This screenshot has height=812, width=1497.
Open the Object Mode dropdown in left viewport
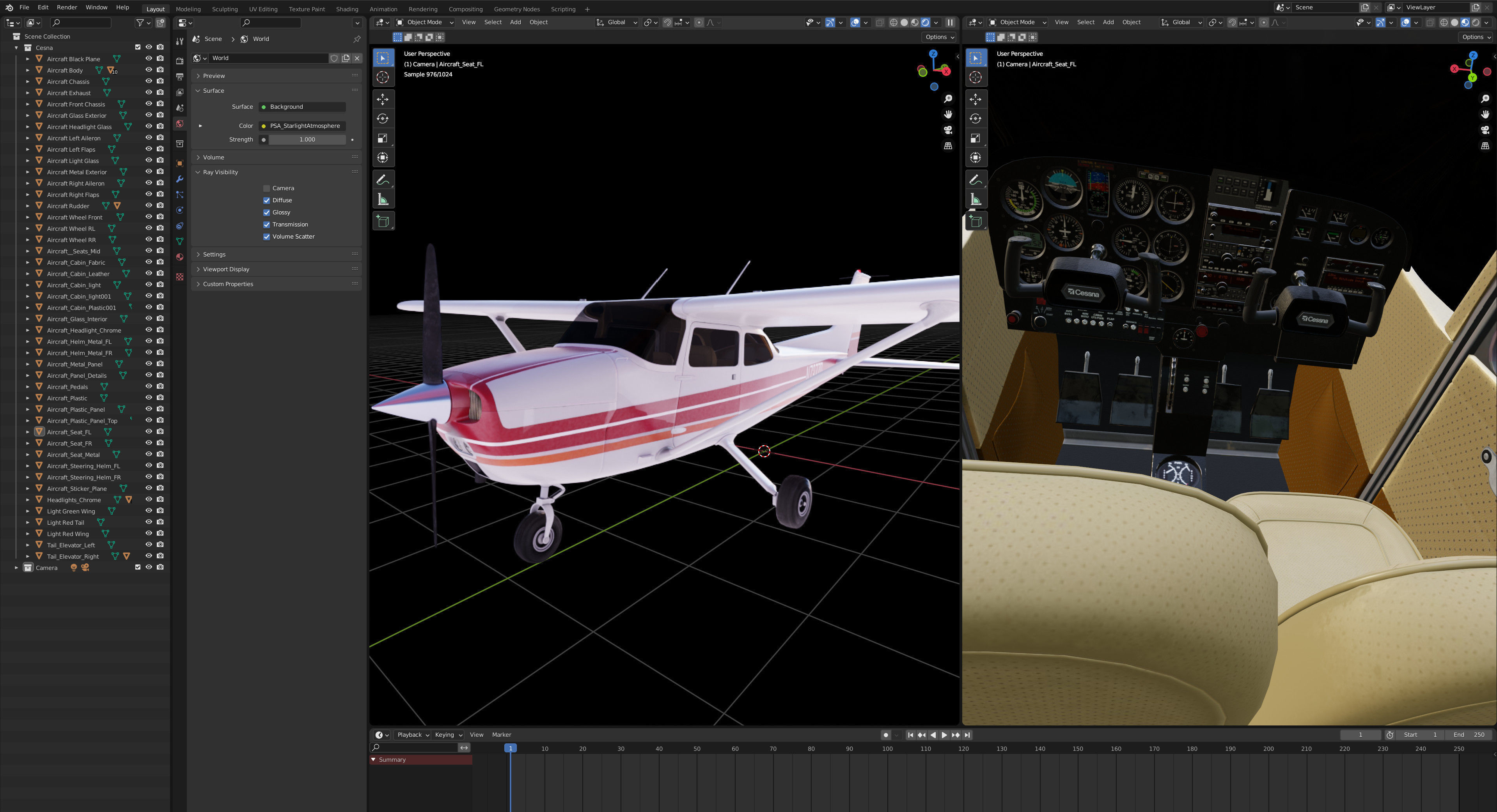click(425, 23)
